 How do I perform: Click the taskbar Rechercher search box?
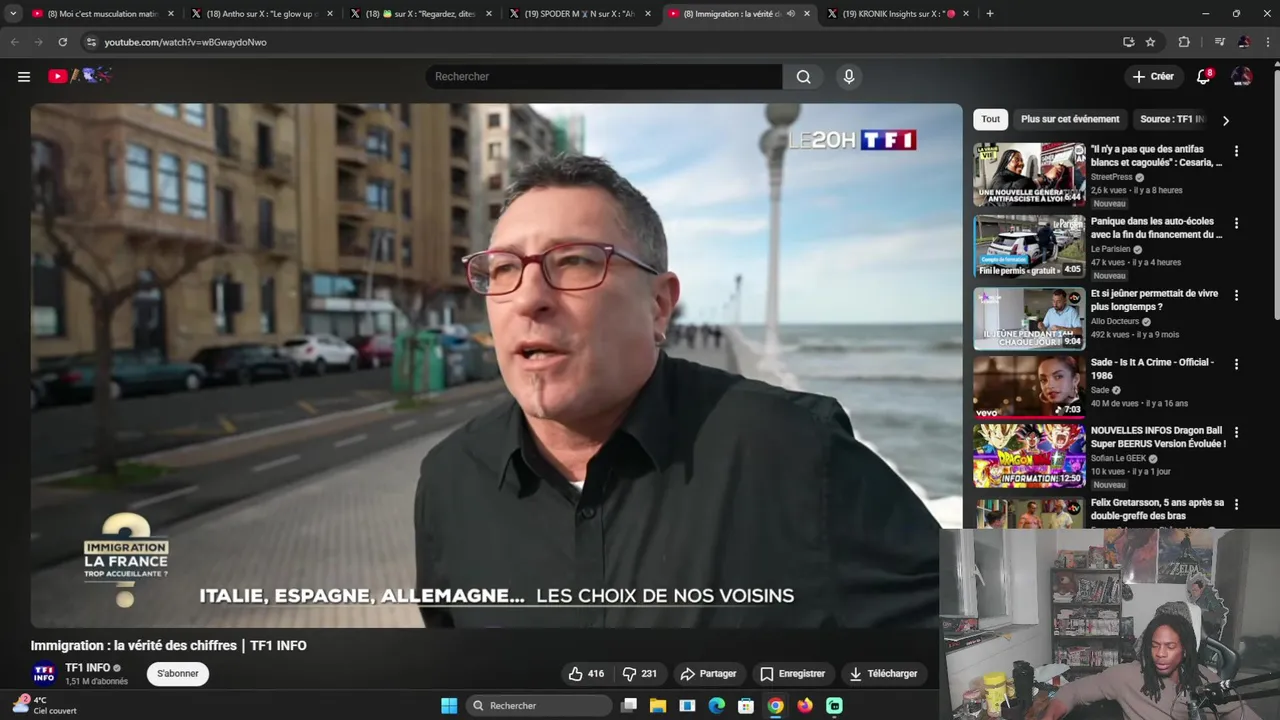(538, 706)
